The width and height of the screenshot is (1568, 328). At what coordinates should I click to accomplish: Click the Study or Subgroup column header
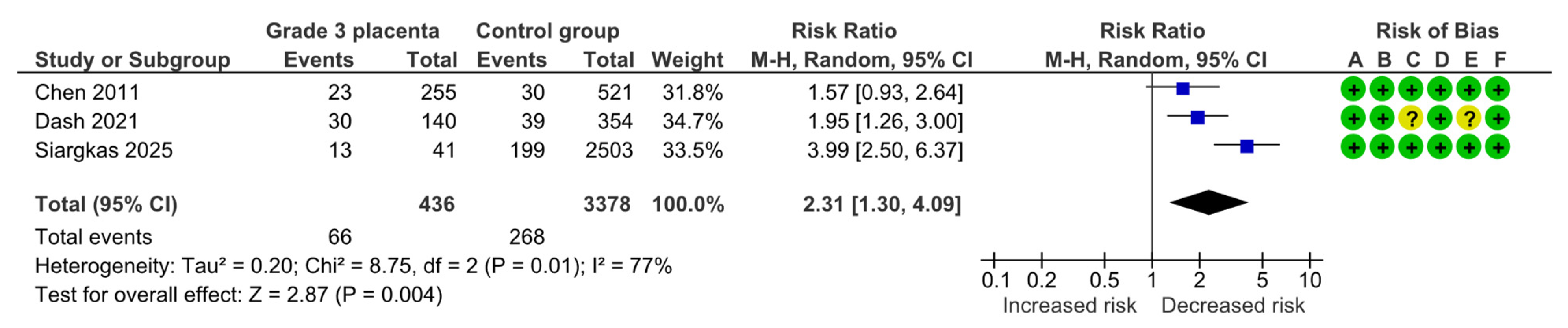coord(132,59)
